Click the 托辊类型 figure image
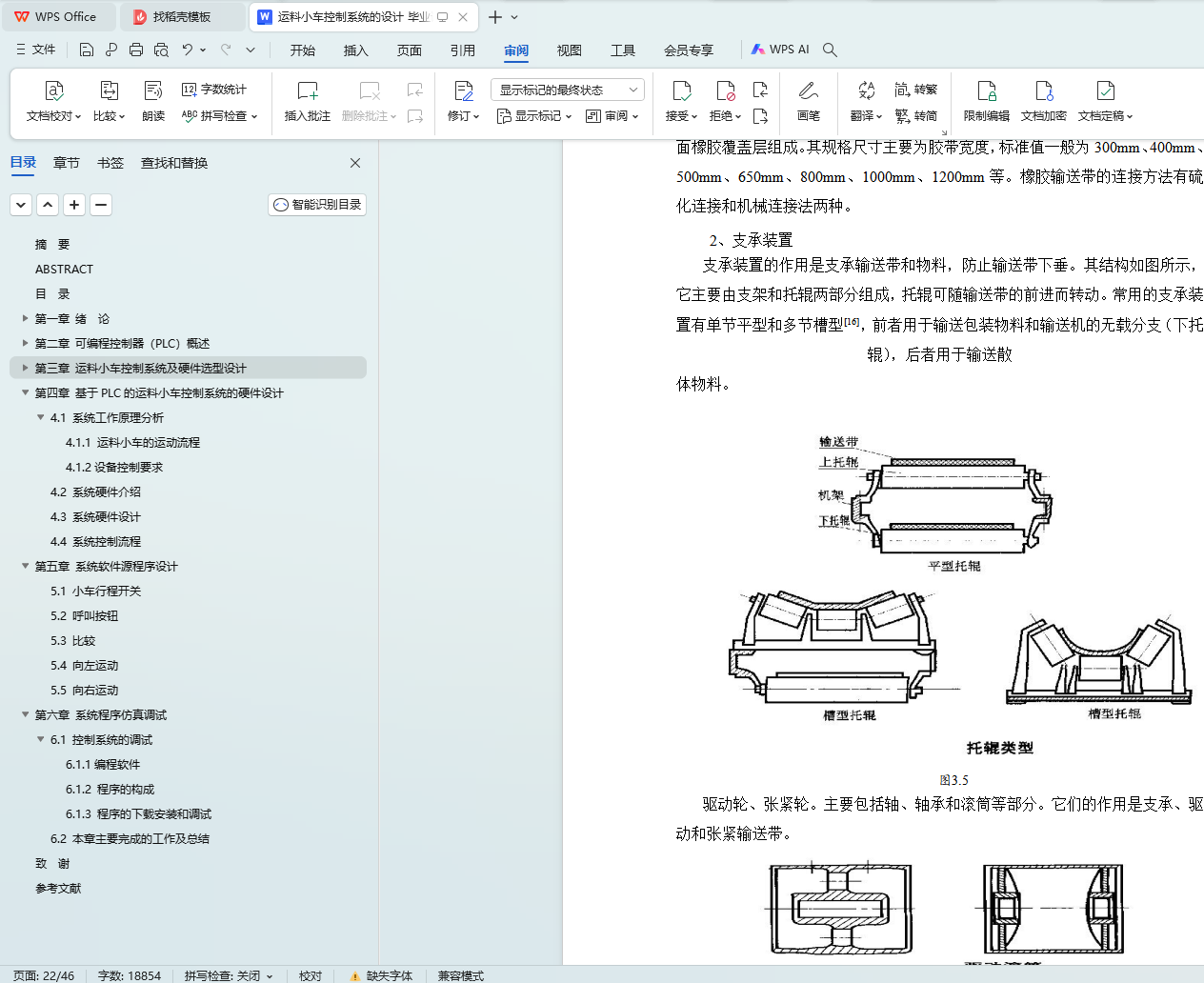This screenshot has width=1204, height=983. click(960, 594)
